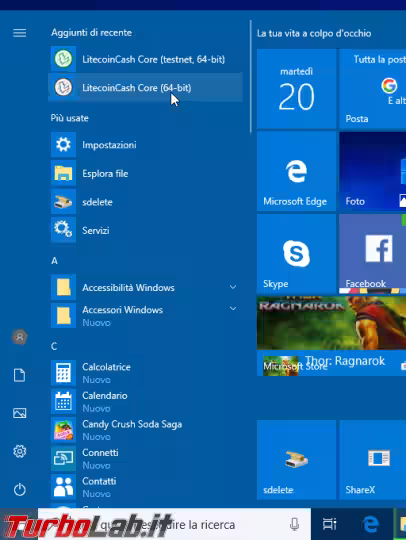Click the Cortana search input field
This screenshot has height=540, width=406.
pyautogui.click(x=174, y=525)
